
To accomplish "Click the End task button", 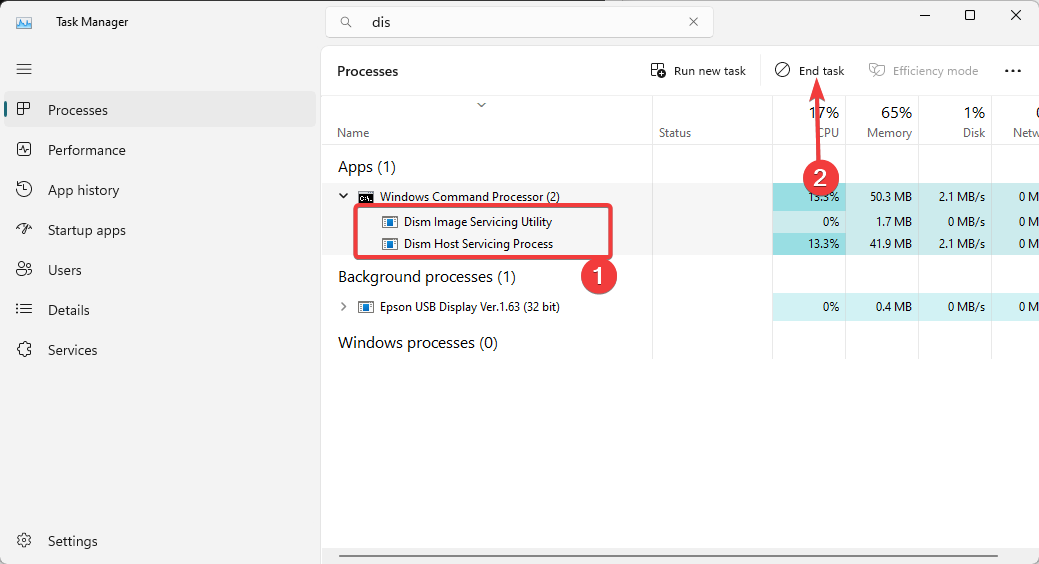I will [x=810, y=71].
